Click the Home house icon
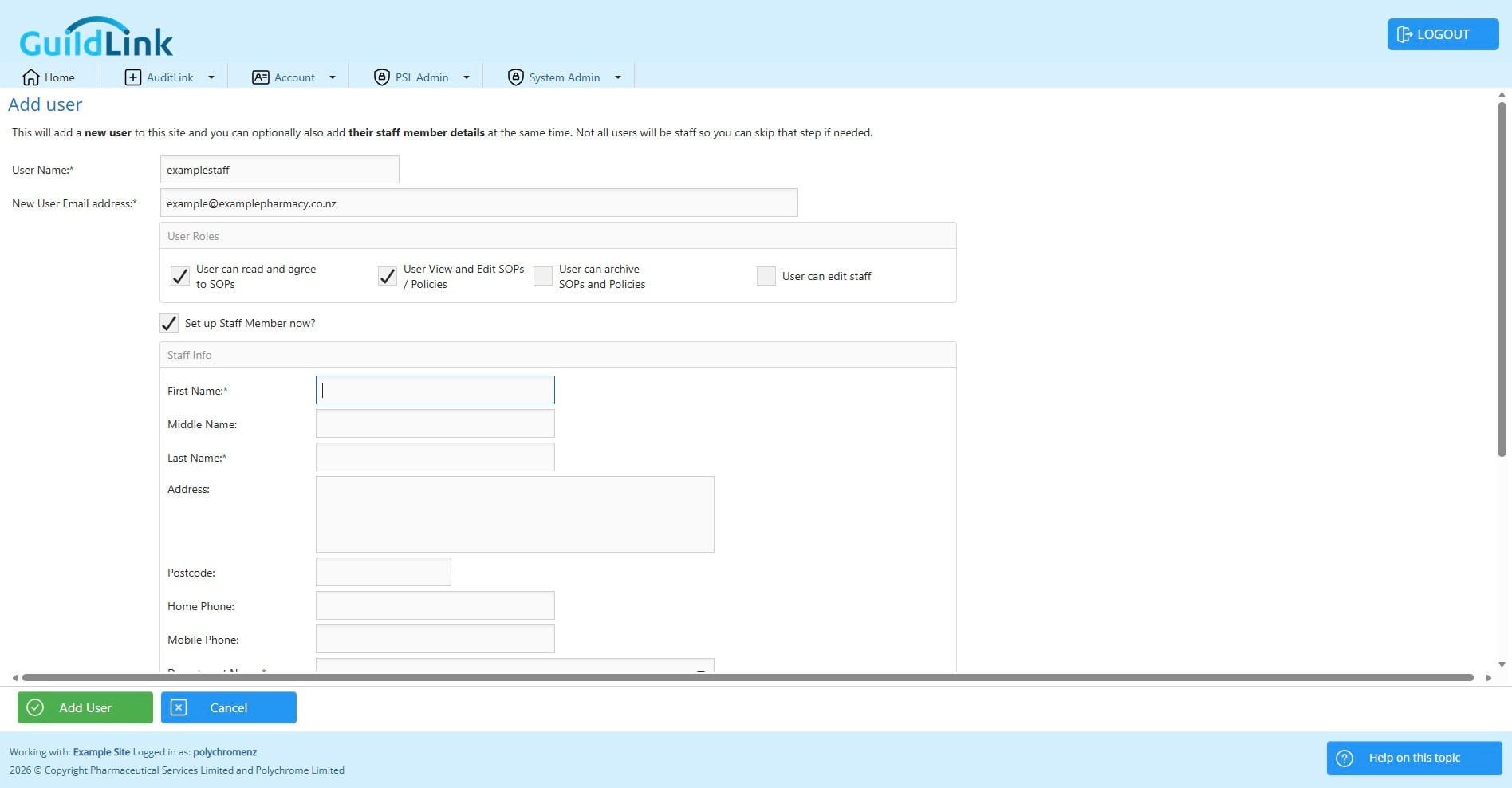 (x=31, y=77)
